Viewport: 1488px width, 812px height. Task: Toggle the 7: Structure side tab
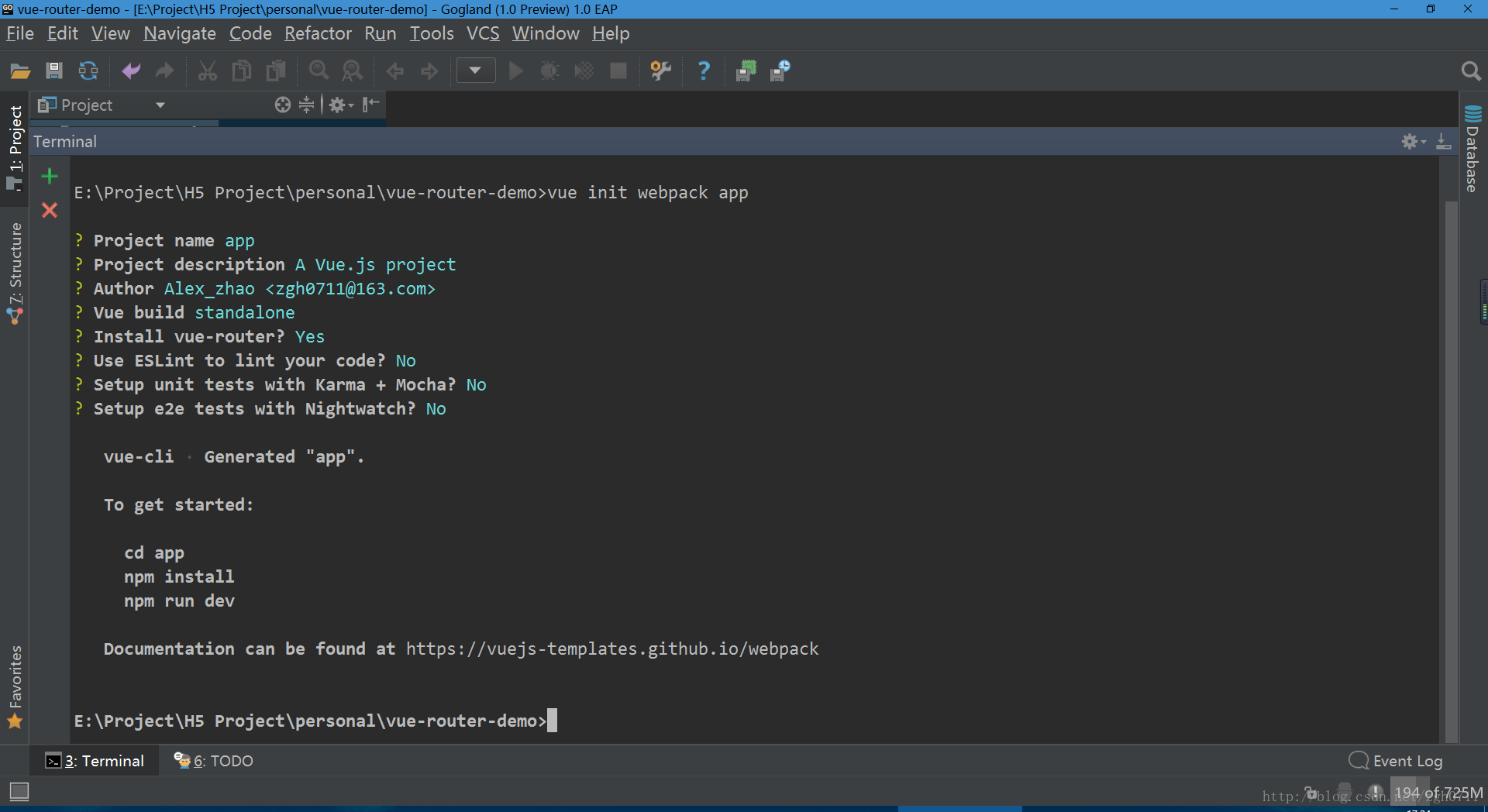pyautogui.click(x=15, y=273)
